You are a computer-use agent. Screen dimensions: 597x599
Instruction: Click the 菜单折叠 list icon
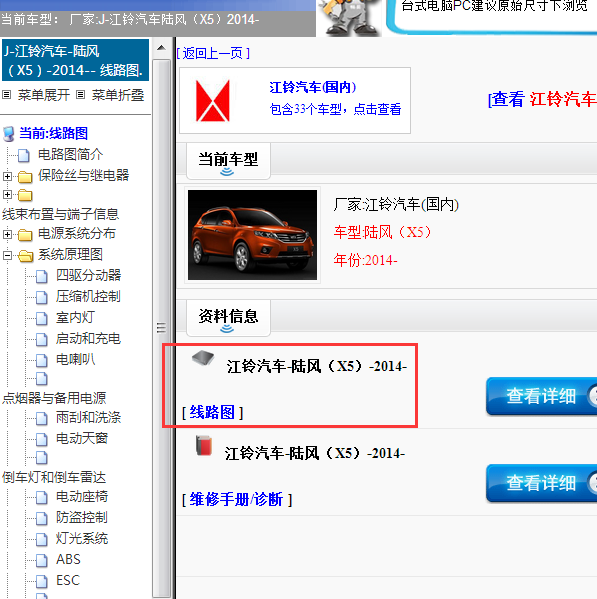tap(80, 94)
